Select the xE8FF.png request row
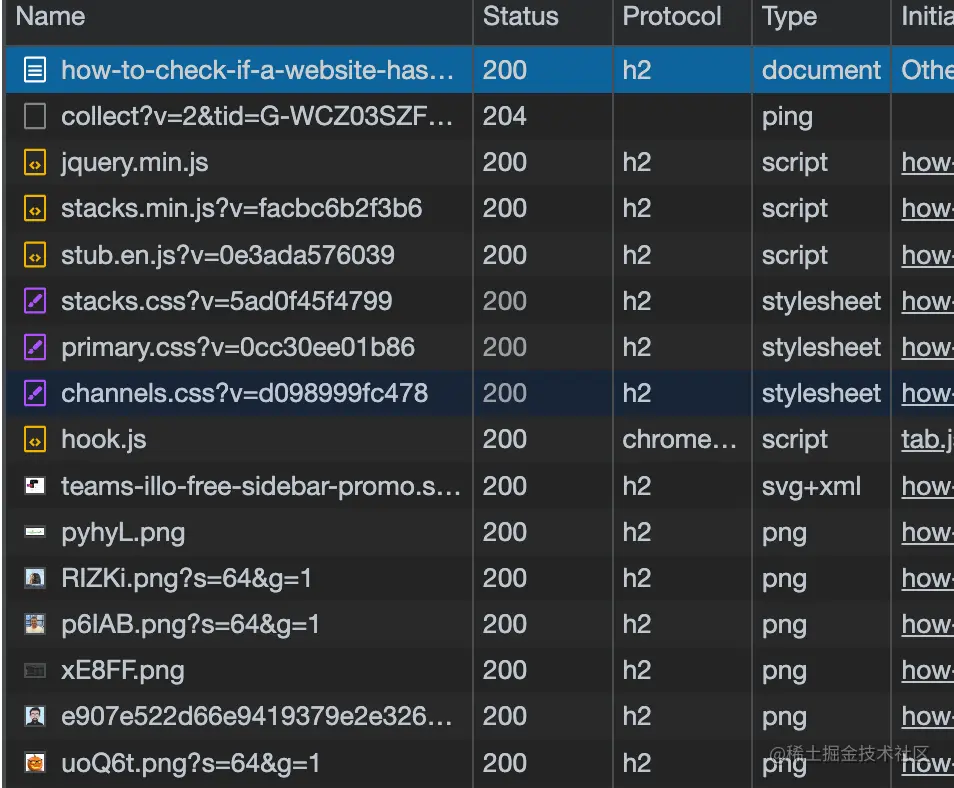 (122, 670)
